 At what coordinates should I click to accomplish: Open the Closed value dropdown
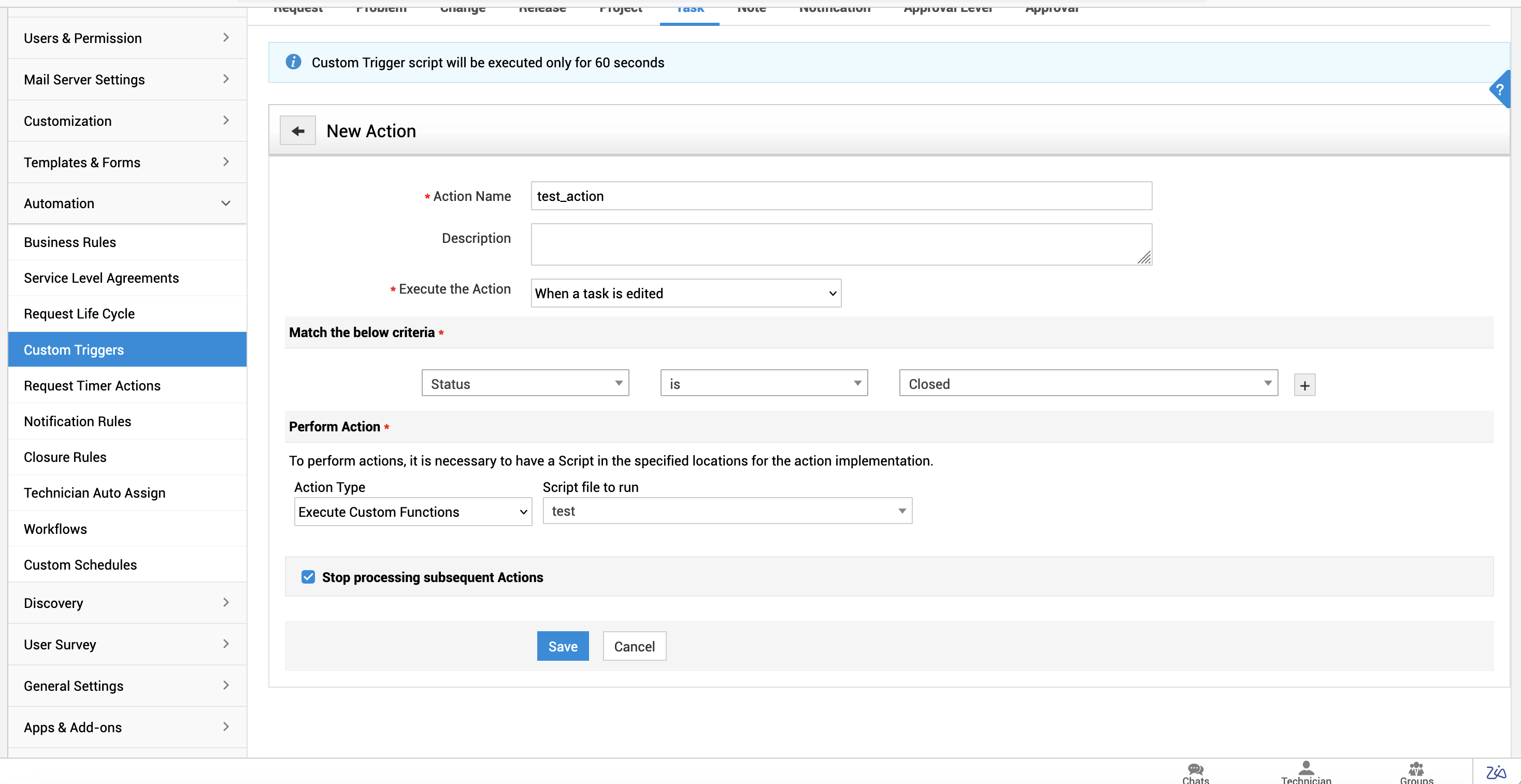[x=1087, y=384]
